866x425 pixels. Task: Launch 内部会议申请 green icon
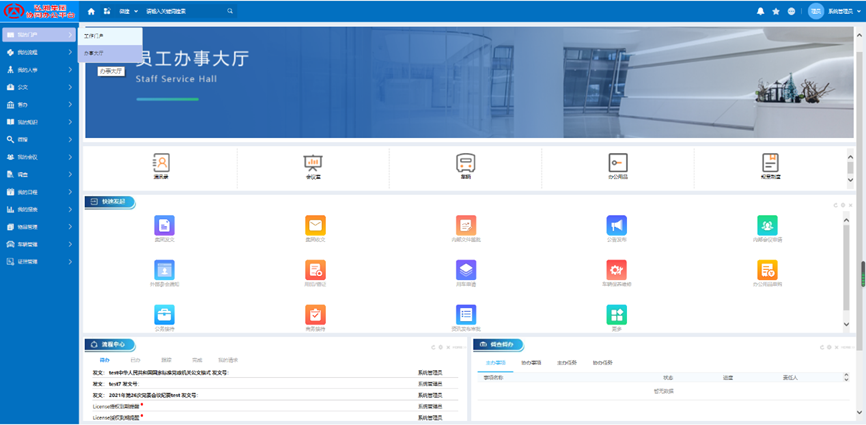[767, 225]
